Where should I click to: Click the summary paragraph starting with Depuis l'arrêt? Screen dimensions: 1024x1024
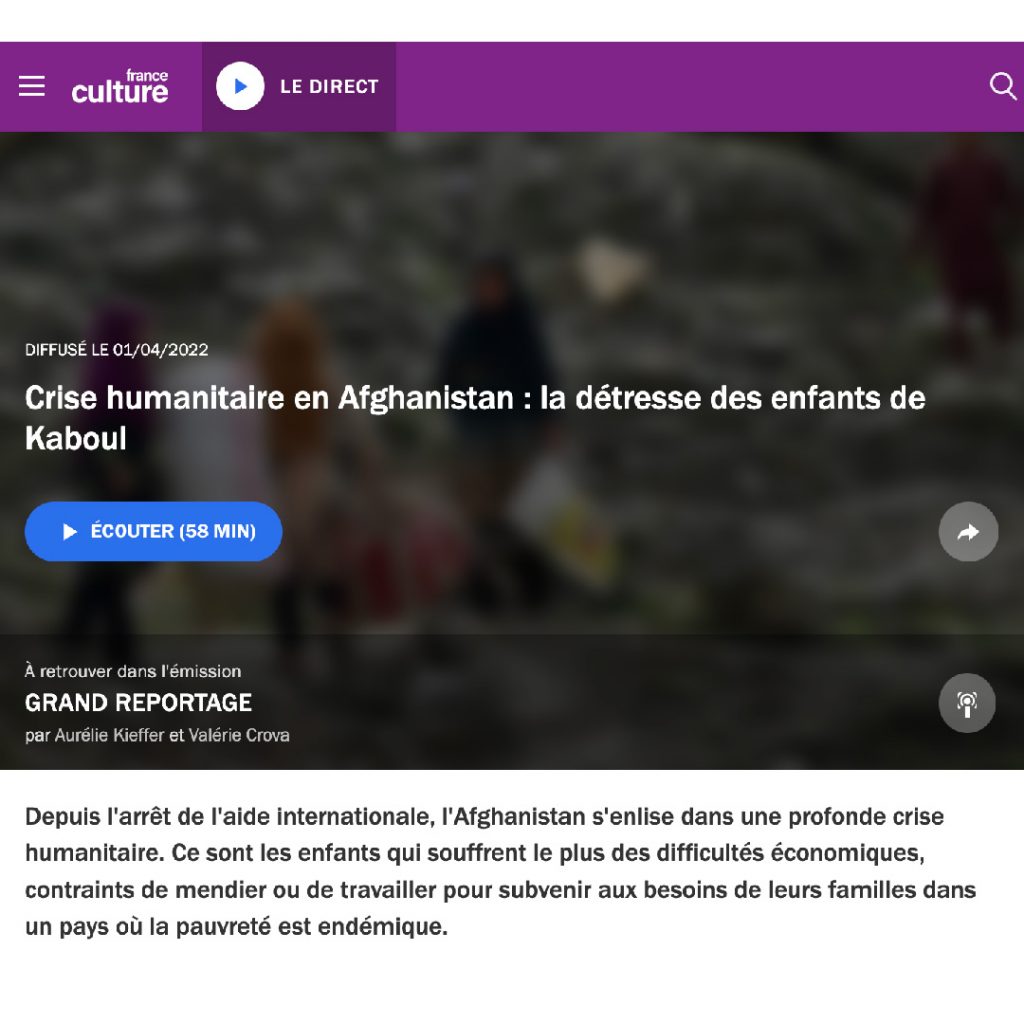pyautogui.click(x=500, y=872)
